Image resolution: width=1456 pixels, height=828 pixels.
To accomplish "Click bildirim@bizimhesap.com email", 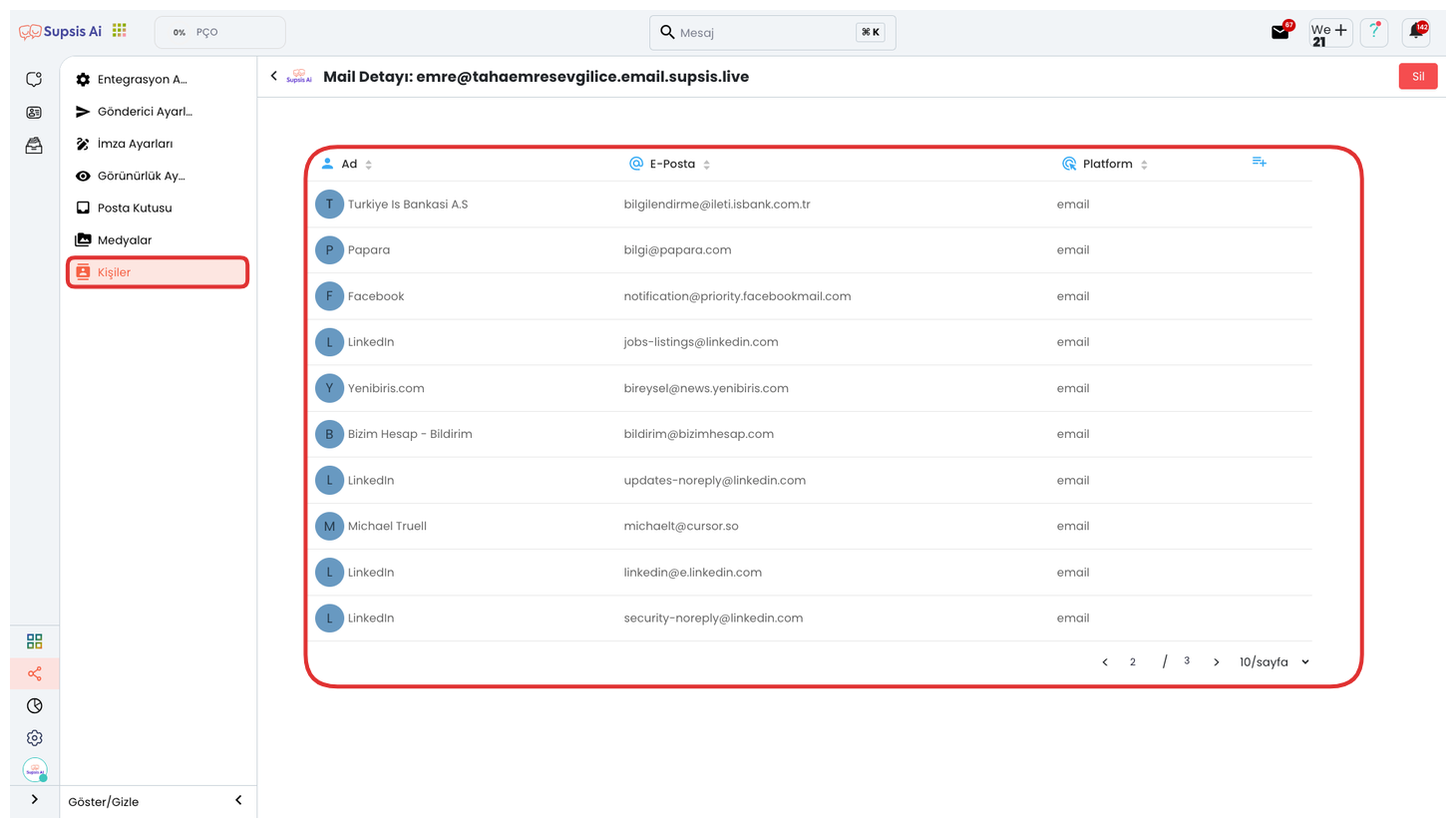I will click(698, 434).
